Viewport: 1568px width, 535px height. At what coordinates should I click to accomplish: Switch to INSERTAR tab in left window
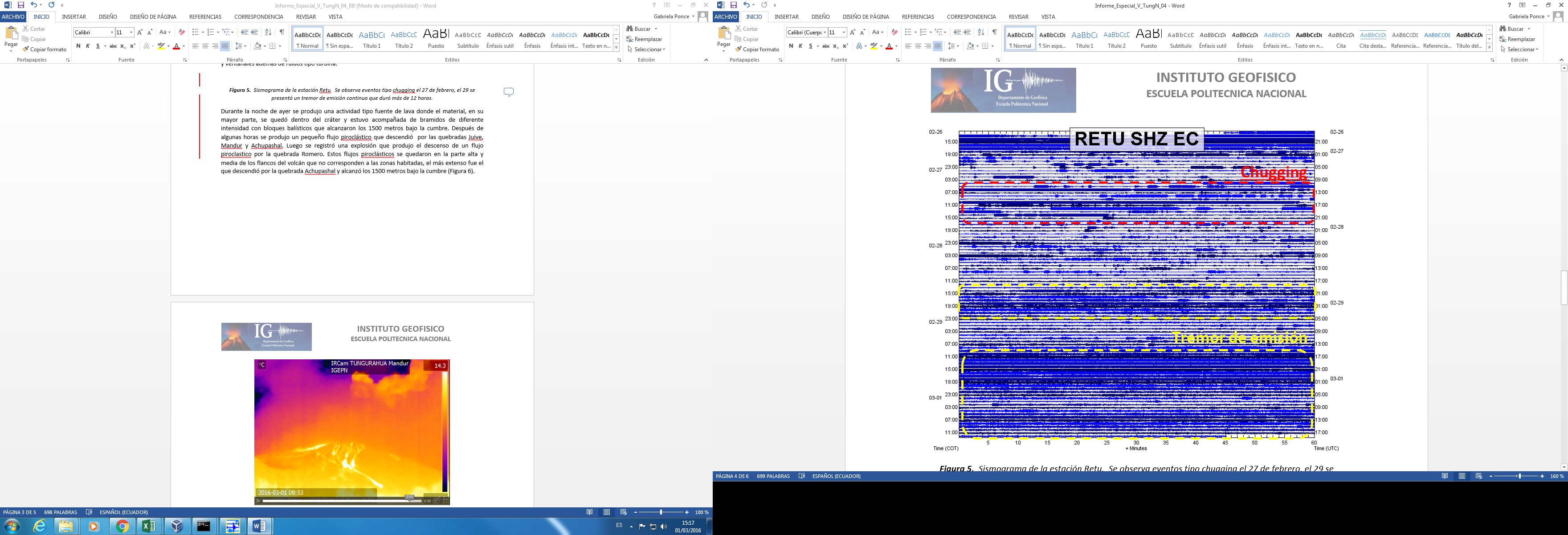pos(73,17)
